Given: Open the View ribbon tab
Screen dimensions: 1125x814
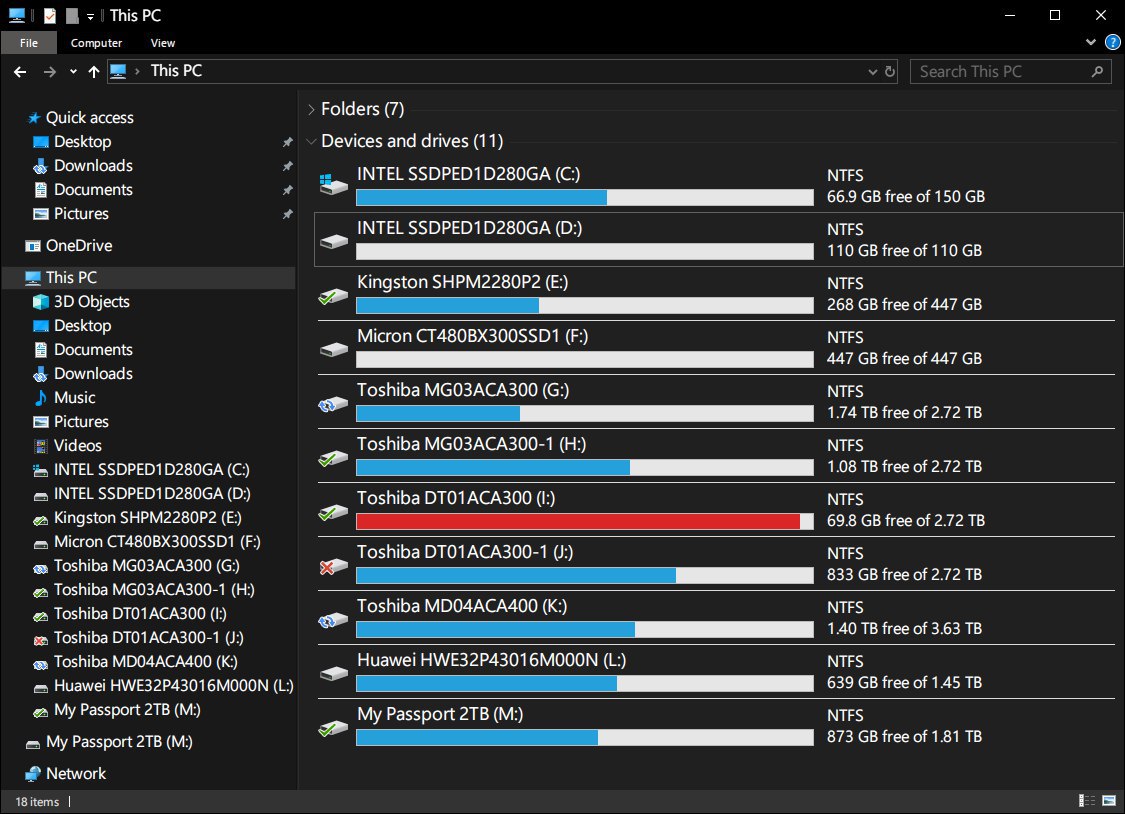Looking at the screenshot, I should click(x=163, y=43).
